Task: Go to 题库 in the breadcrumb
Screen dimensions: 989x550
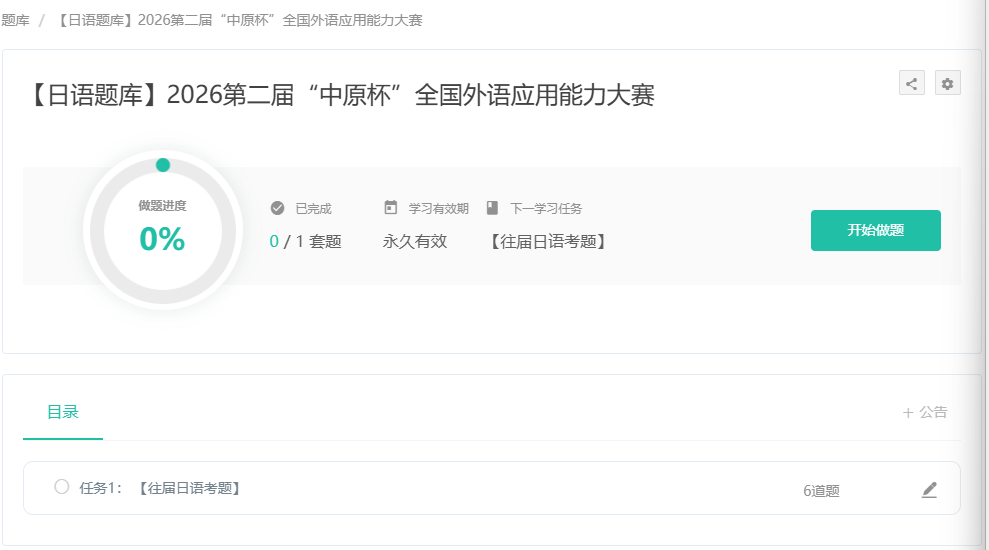Action: pos(15,20)
